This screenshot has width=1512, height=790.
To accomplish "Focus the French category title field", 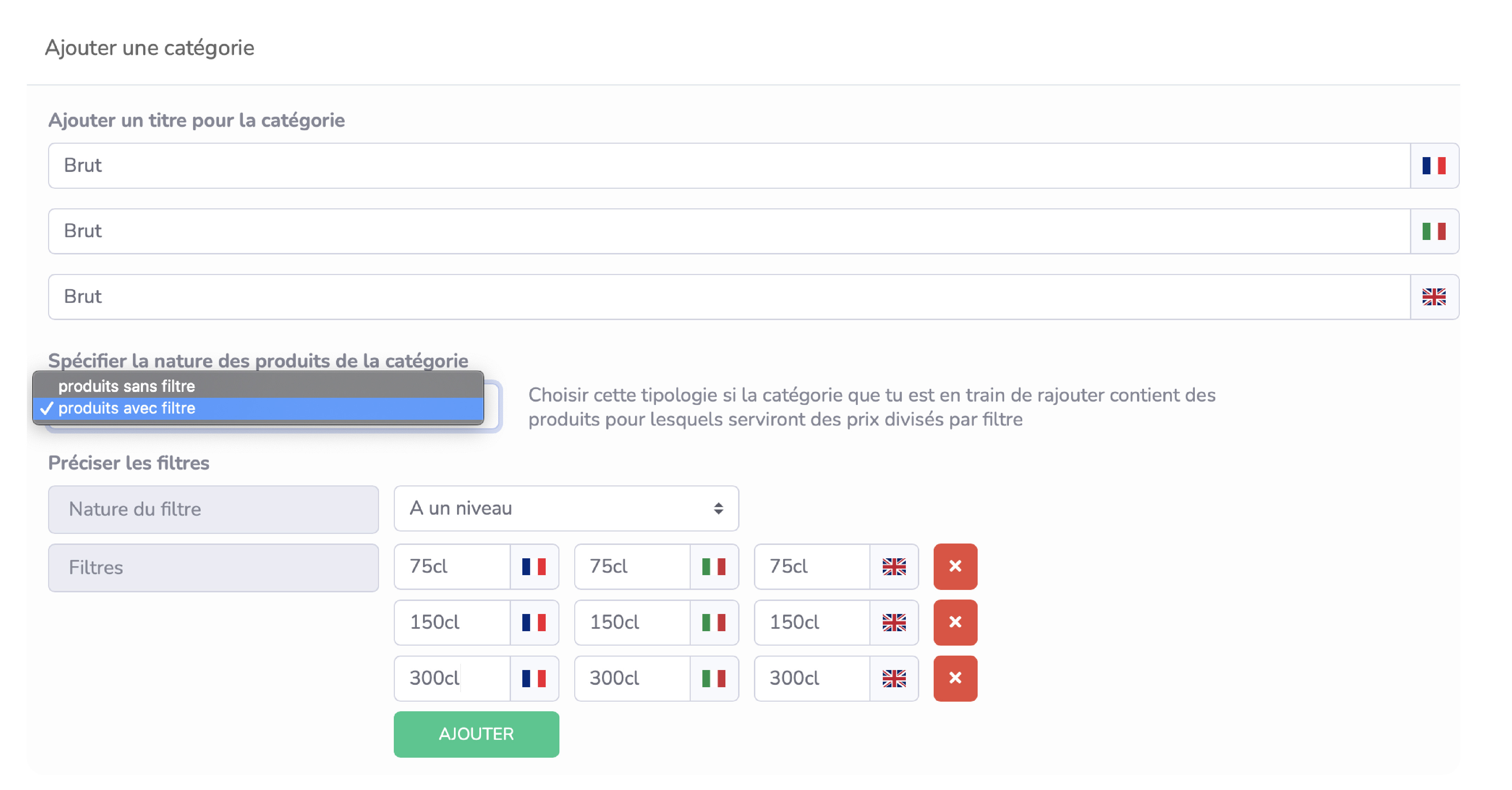I will coord(728,166).
